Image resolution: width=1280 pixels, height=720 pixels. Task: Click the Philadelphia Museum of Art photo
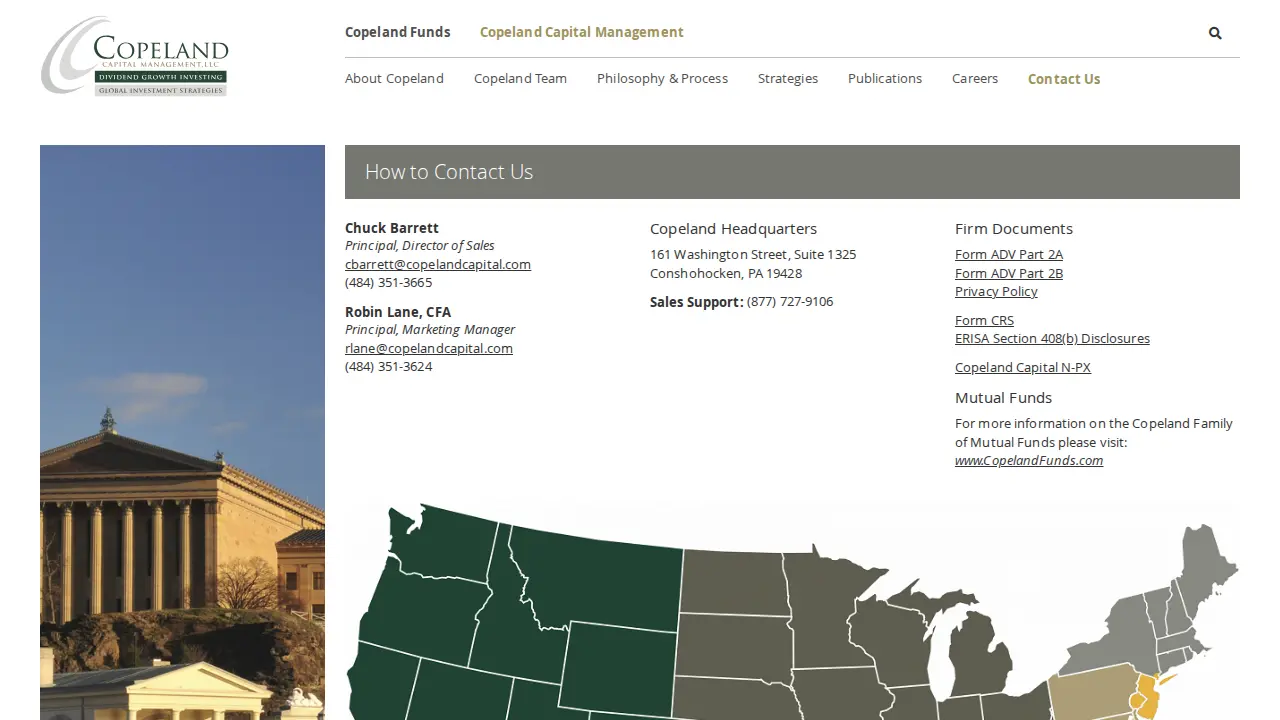[x=182, y=432]
